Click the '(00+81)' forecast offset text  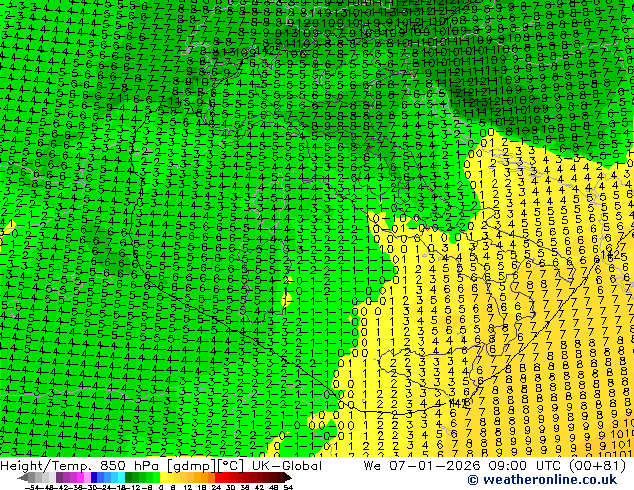click(x=597, y=466)
